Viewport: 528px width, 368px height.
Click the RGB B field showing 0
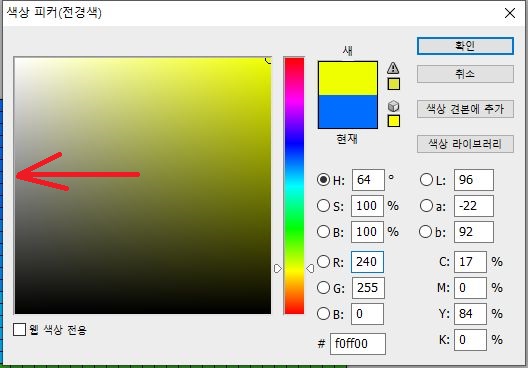click(x=367, y=313)
